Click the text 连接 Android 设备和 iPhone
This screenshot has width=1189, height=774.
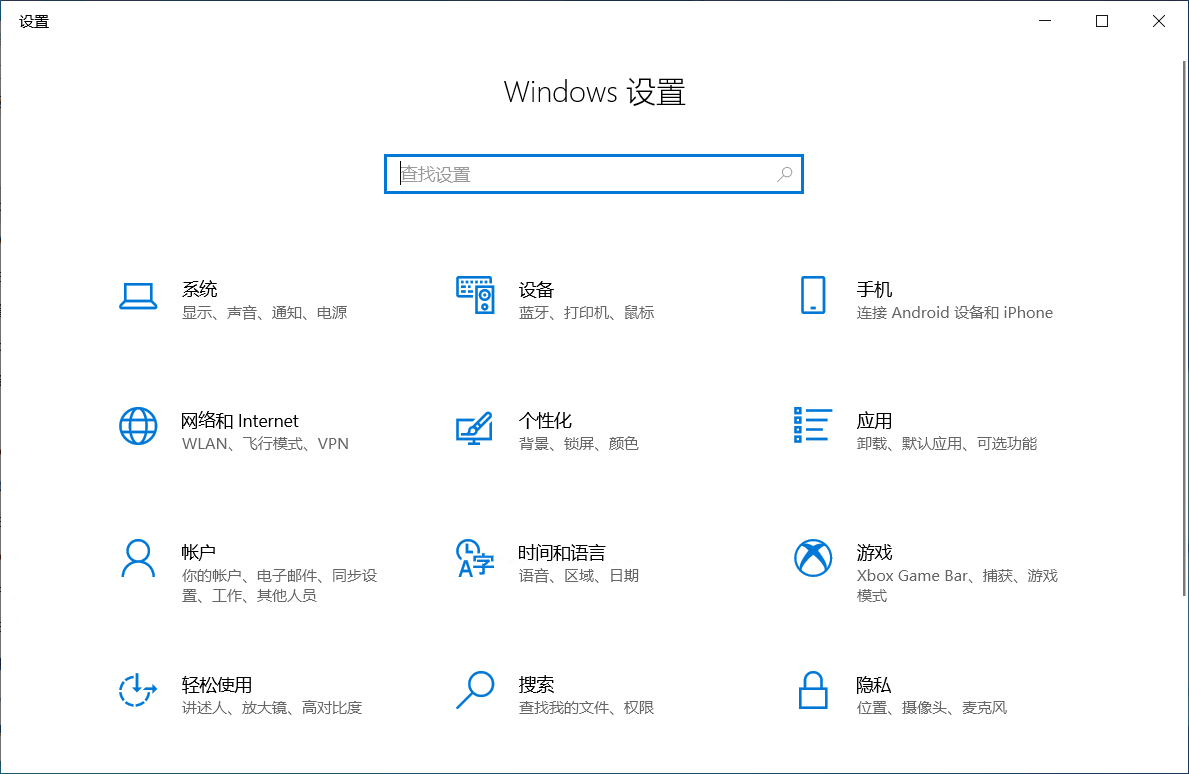pyautogui.click(x=955, y=312)
